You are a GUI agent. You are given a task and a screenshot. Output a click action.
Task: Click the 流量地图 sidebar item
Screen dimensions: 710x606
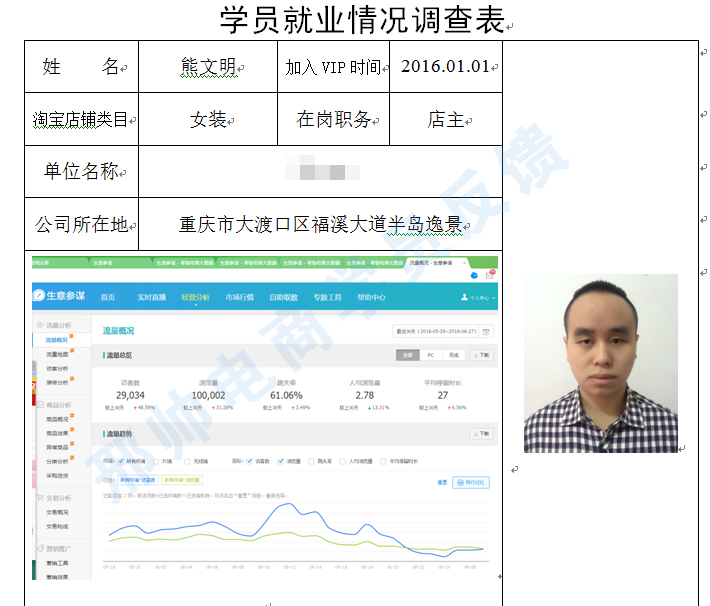click(57, 354)
